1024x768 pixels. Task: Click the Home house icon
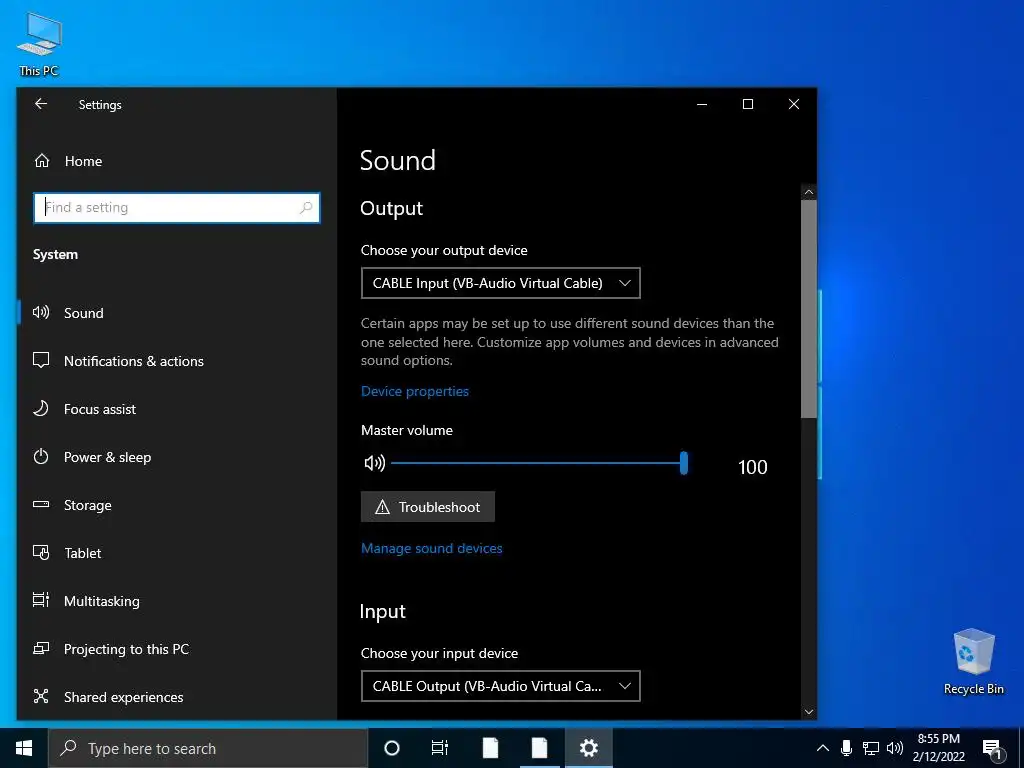pyautogui.click(x=42, y=161)
